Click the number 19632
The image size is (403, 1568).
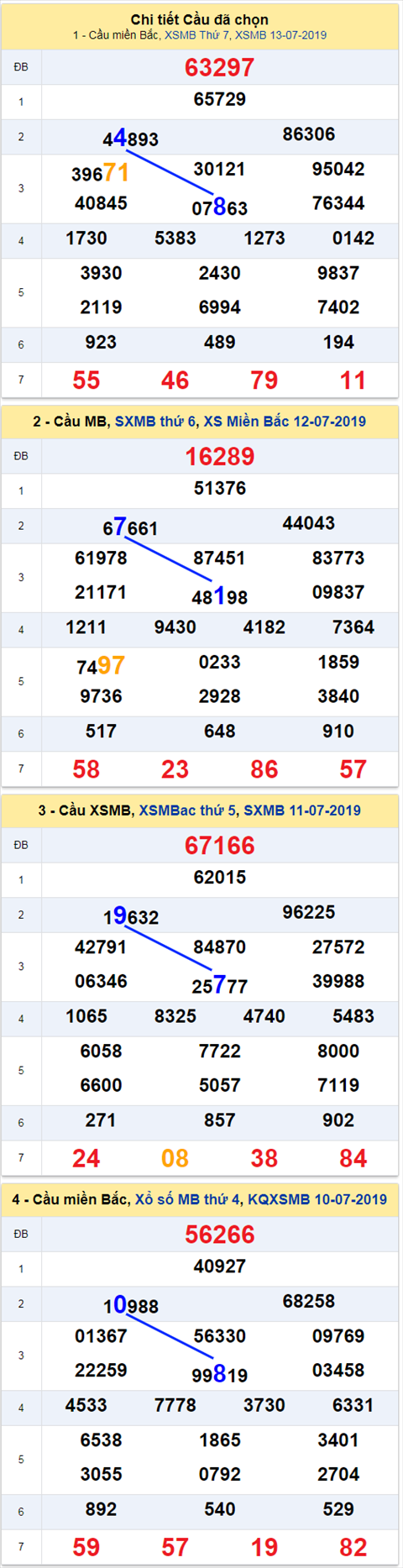pyautogui.click(x=130, y=915)
